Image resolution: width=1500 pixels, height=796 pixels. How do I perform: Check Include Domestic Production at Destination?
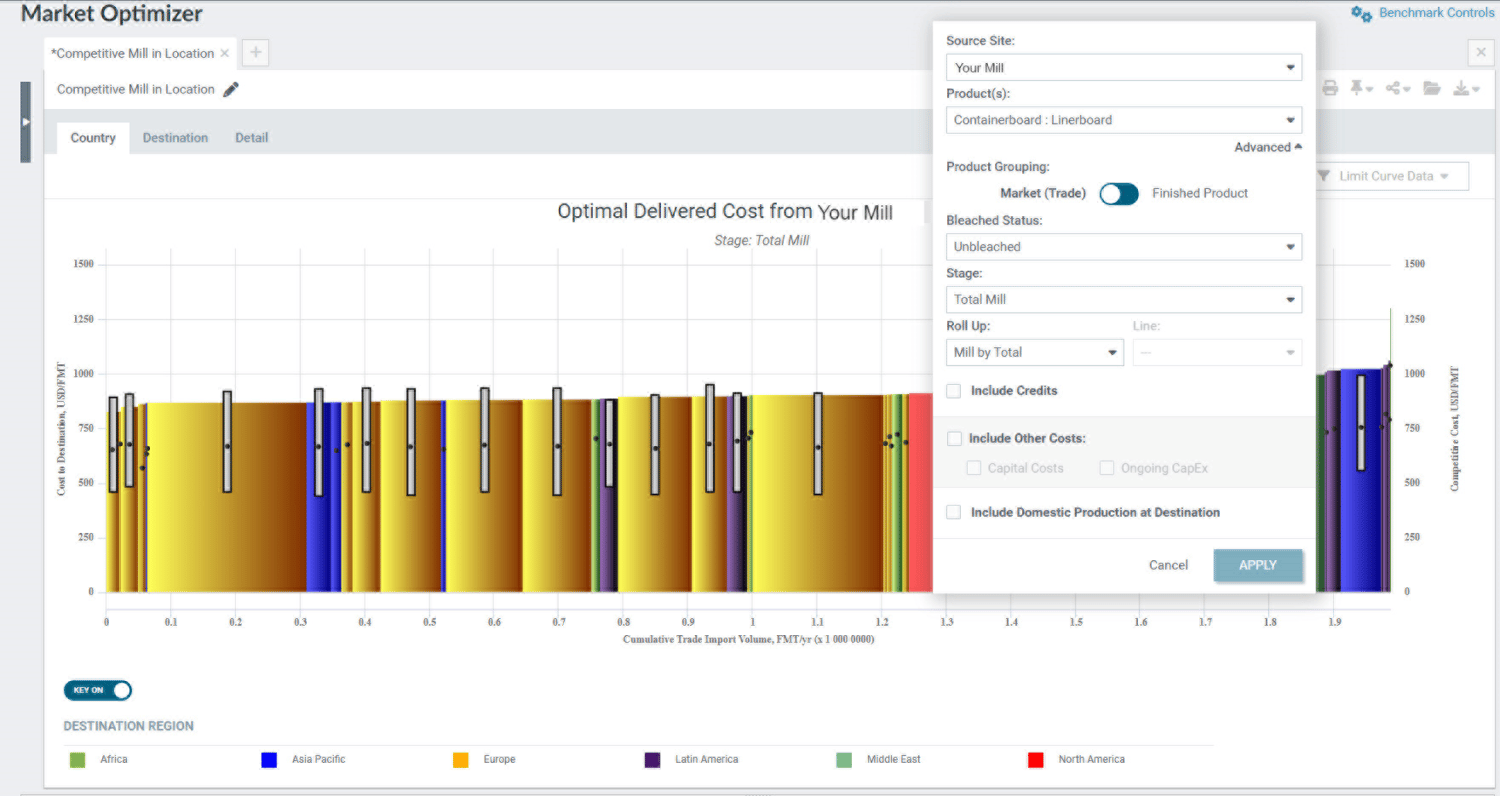(953, 512)
